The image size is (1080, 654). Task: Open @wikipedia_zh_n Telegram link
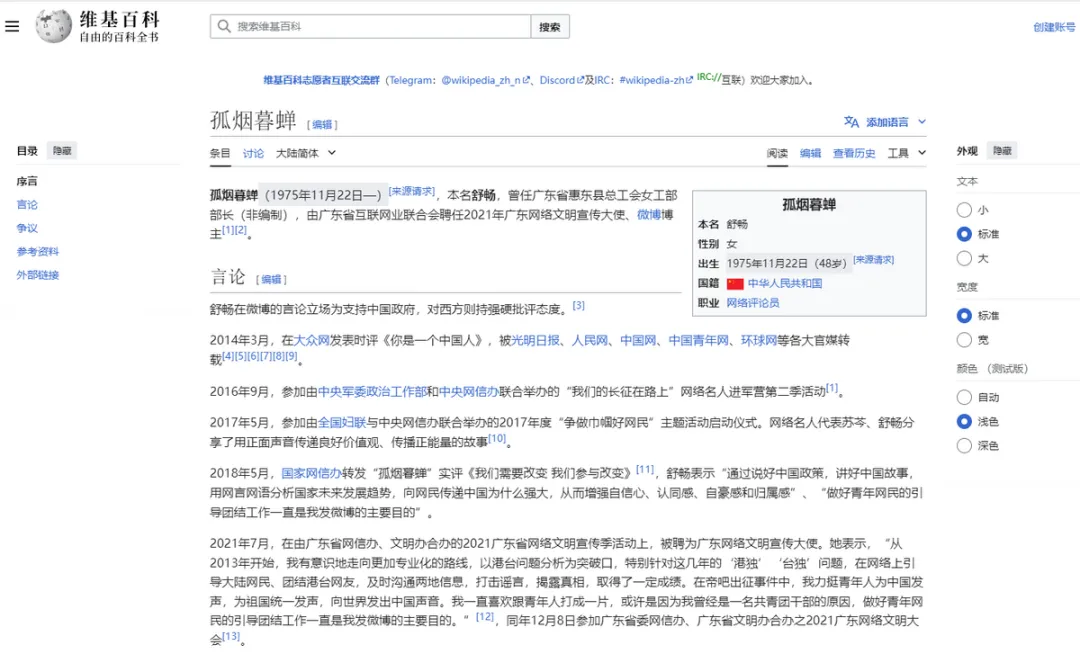coord(485,80)
